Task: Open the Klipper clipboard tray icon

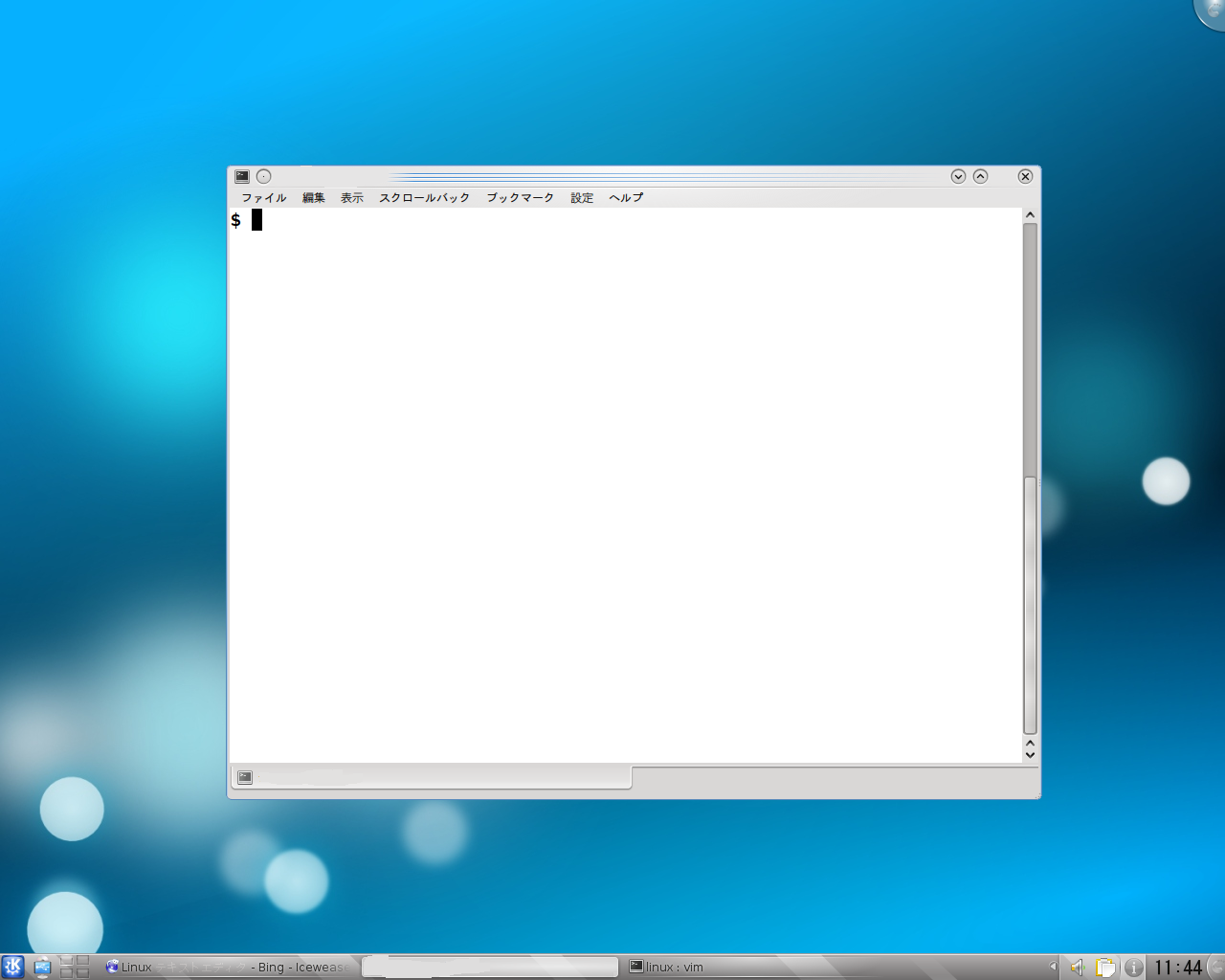Action: 1105,967
